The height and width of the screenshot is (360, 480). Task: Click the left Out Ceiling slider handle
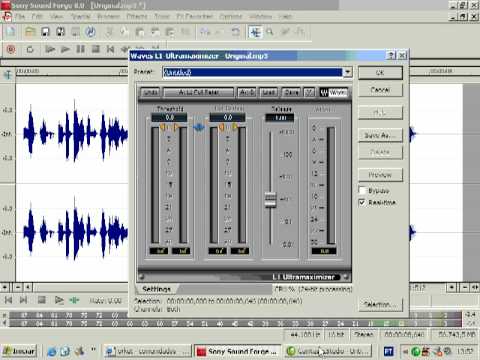pos(221,127)
